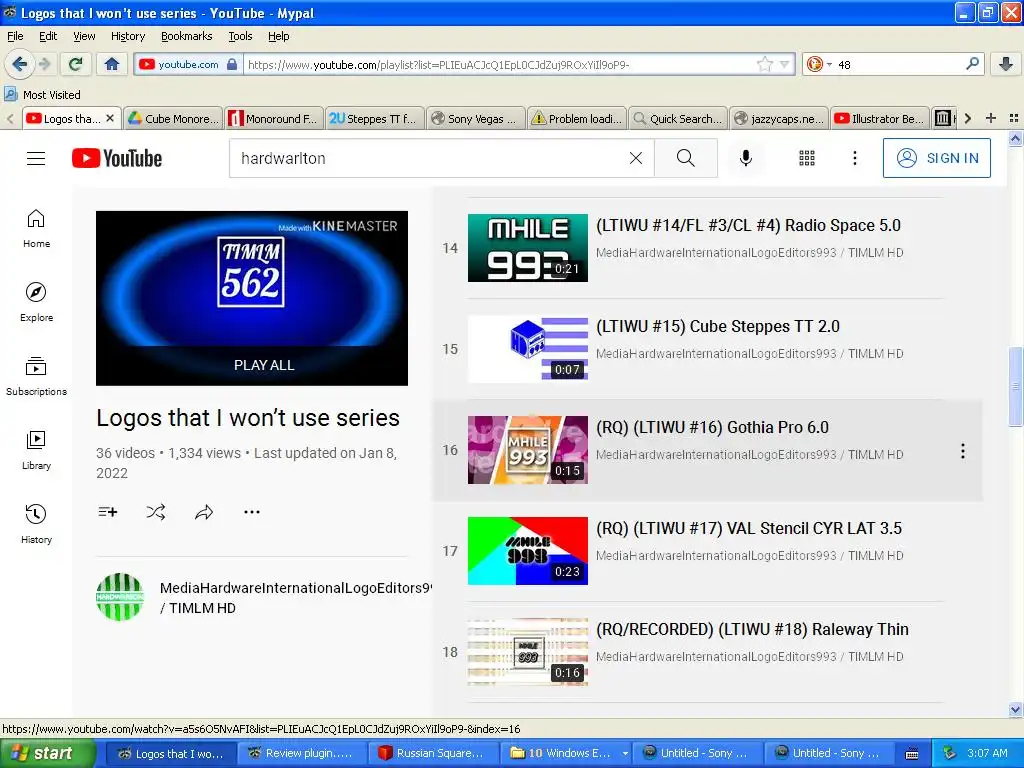Open a new browser tab with plus

pos(991,118)
